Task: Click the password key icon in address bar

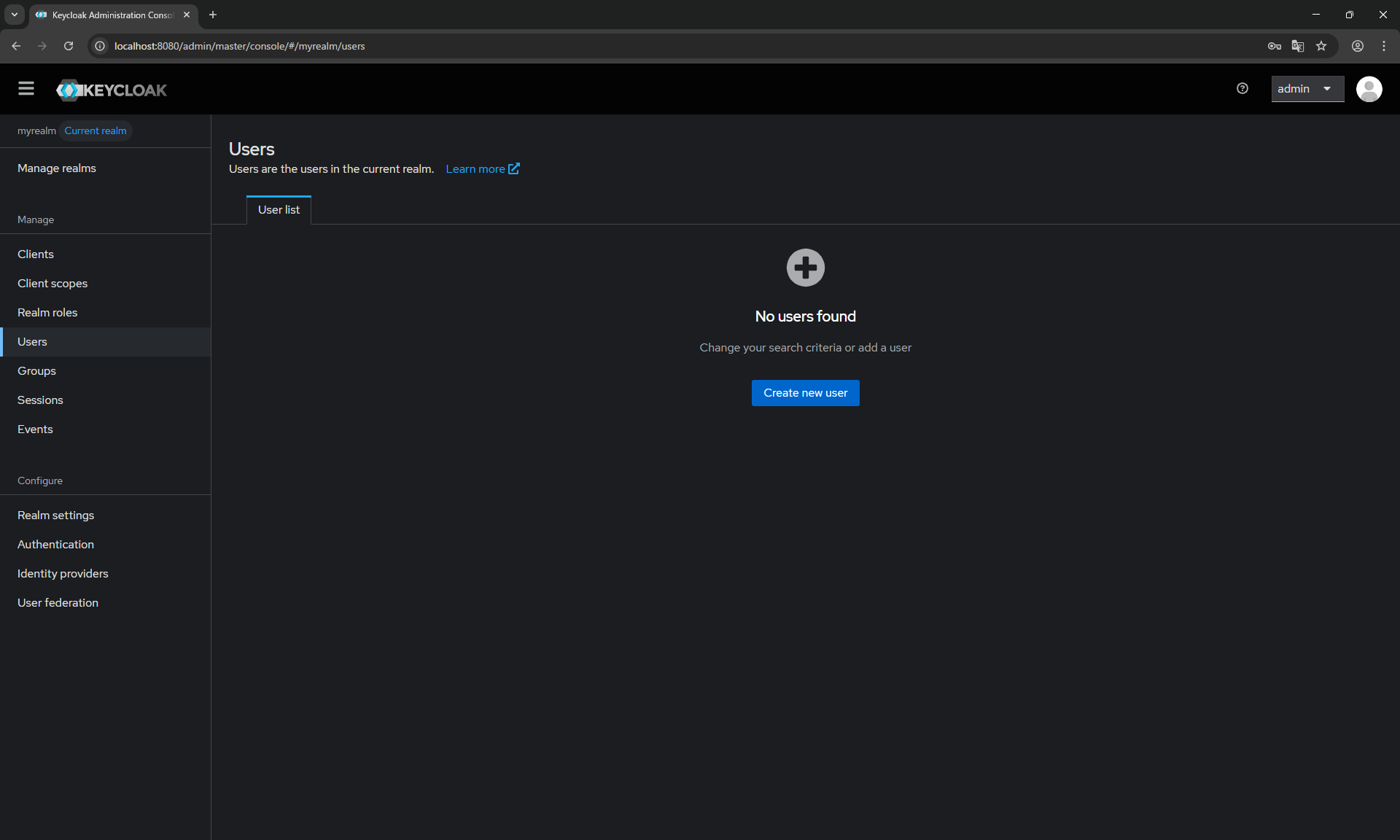Action: click(x=1274, y=46)
